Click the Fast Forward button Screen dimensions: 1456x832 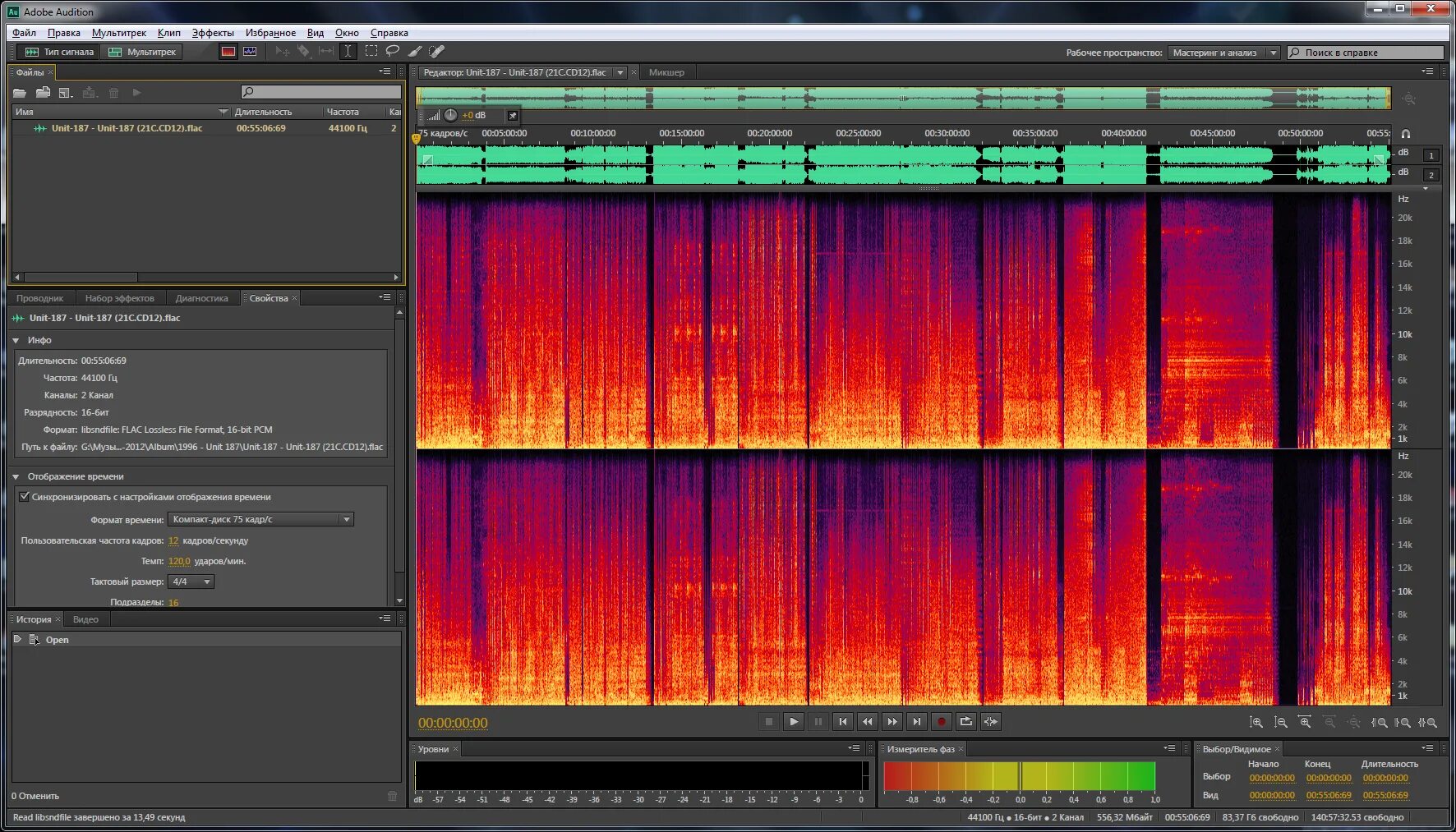[892, 722]
